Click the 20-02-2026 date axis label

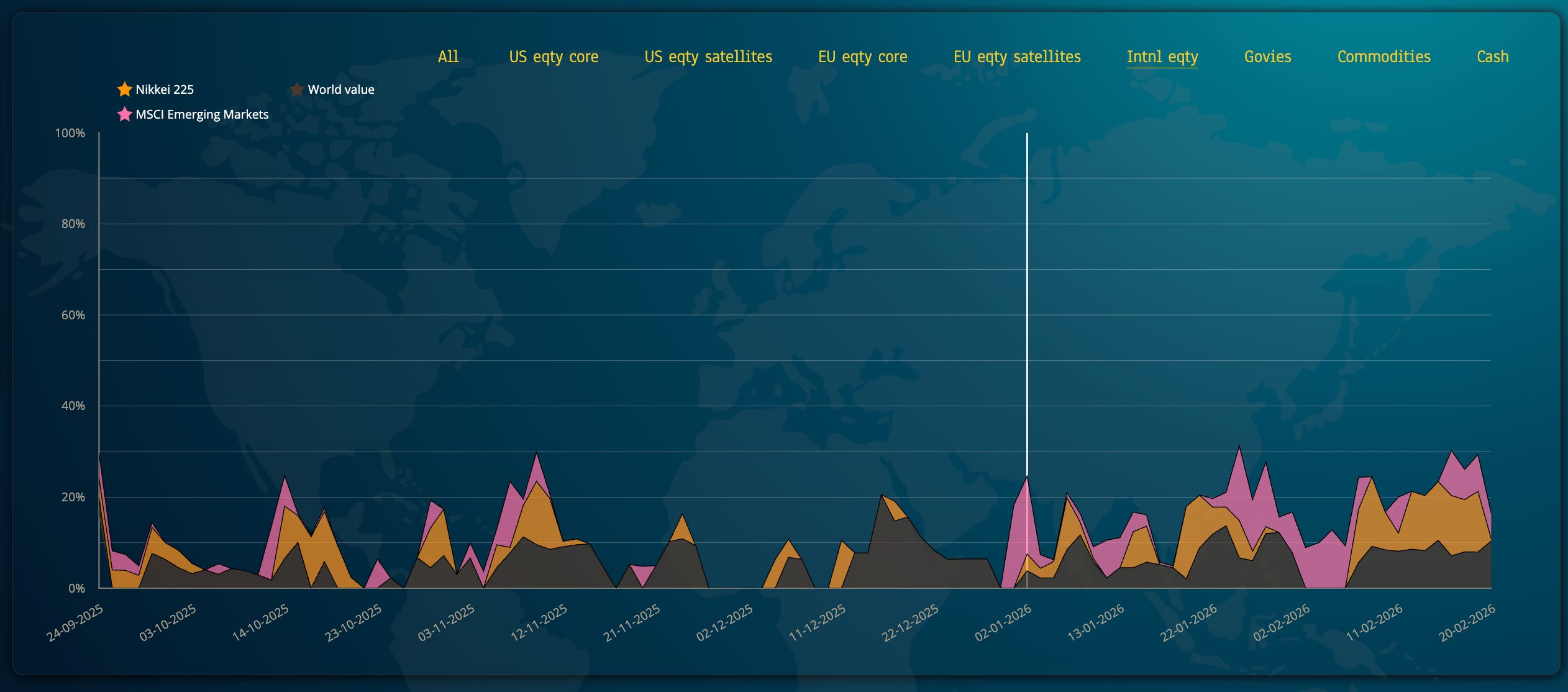click(1467, 622)
